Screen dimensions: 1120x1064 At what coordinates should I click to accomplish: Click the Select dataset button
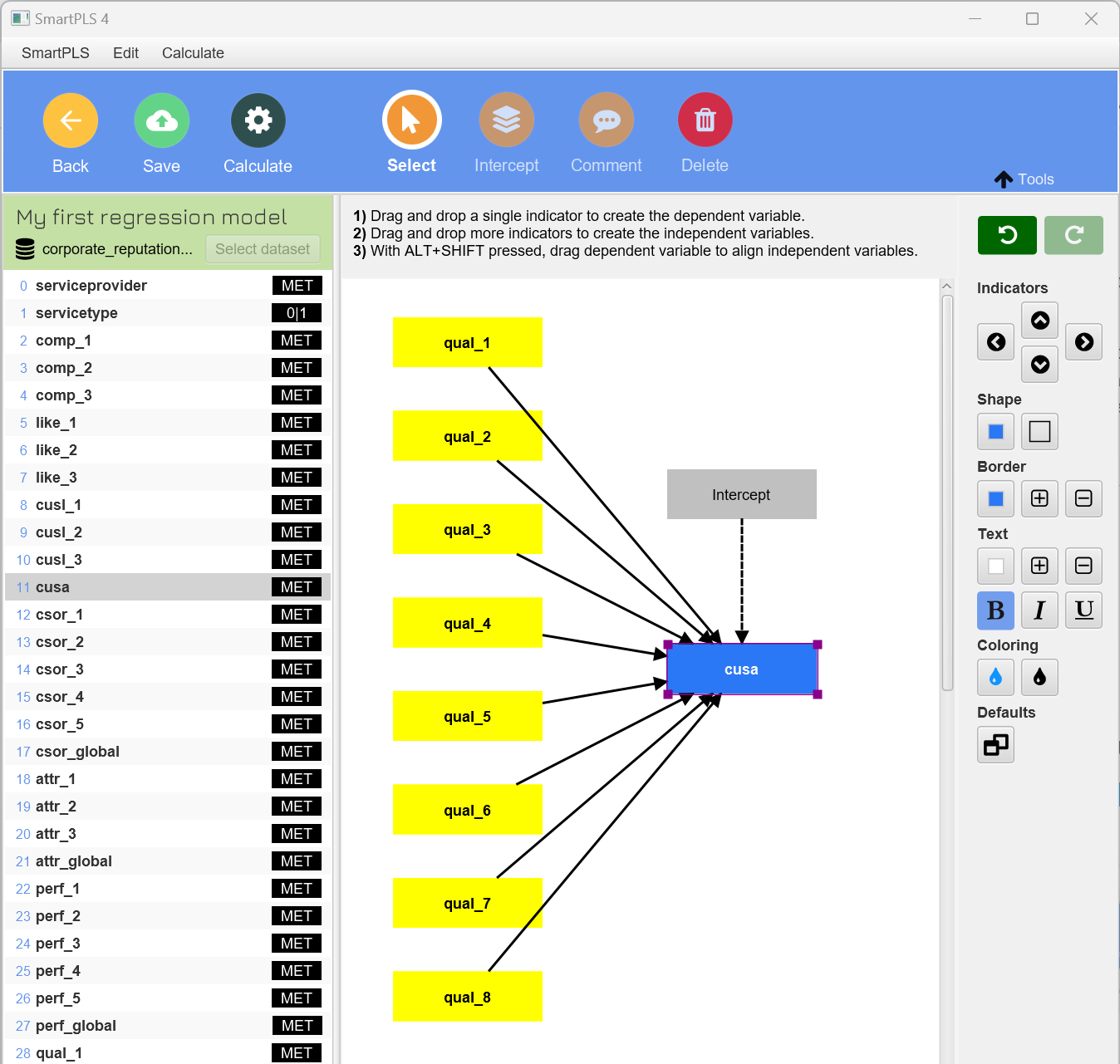(263, 249)
